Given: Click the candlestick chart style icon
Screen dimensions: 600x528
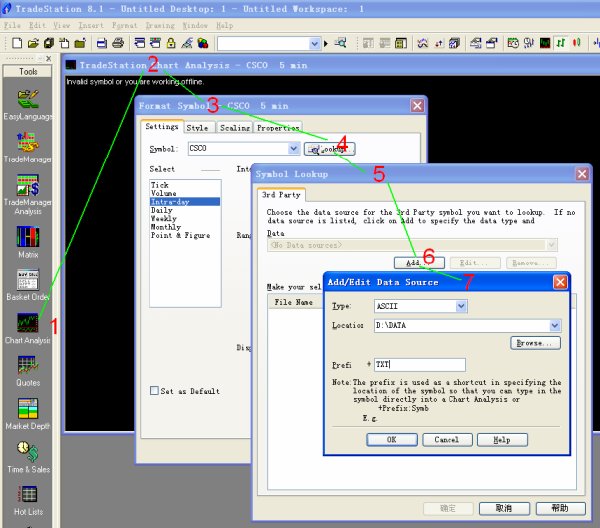Looking at the screenshot, I should click(x=577, y=43).
